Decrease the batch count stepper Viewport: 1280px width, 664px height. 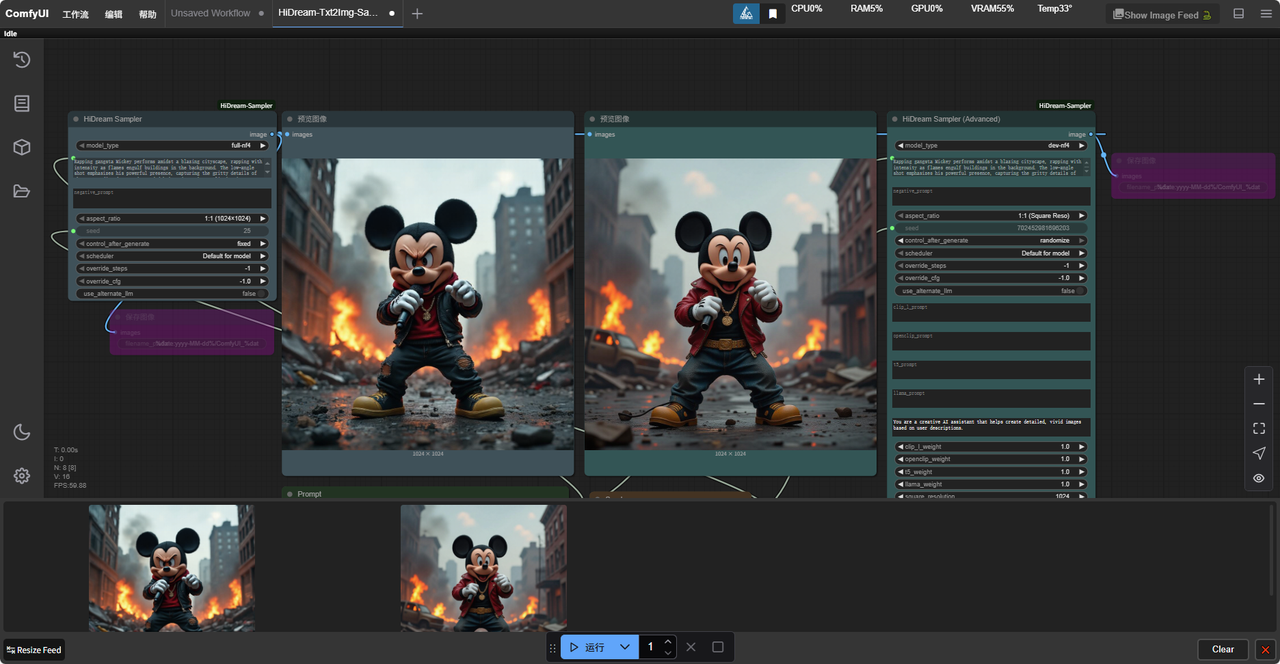pos(668,653)
